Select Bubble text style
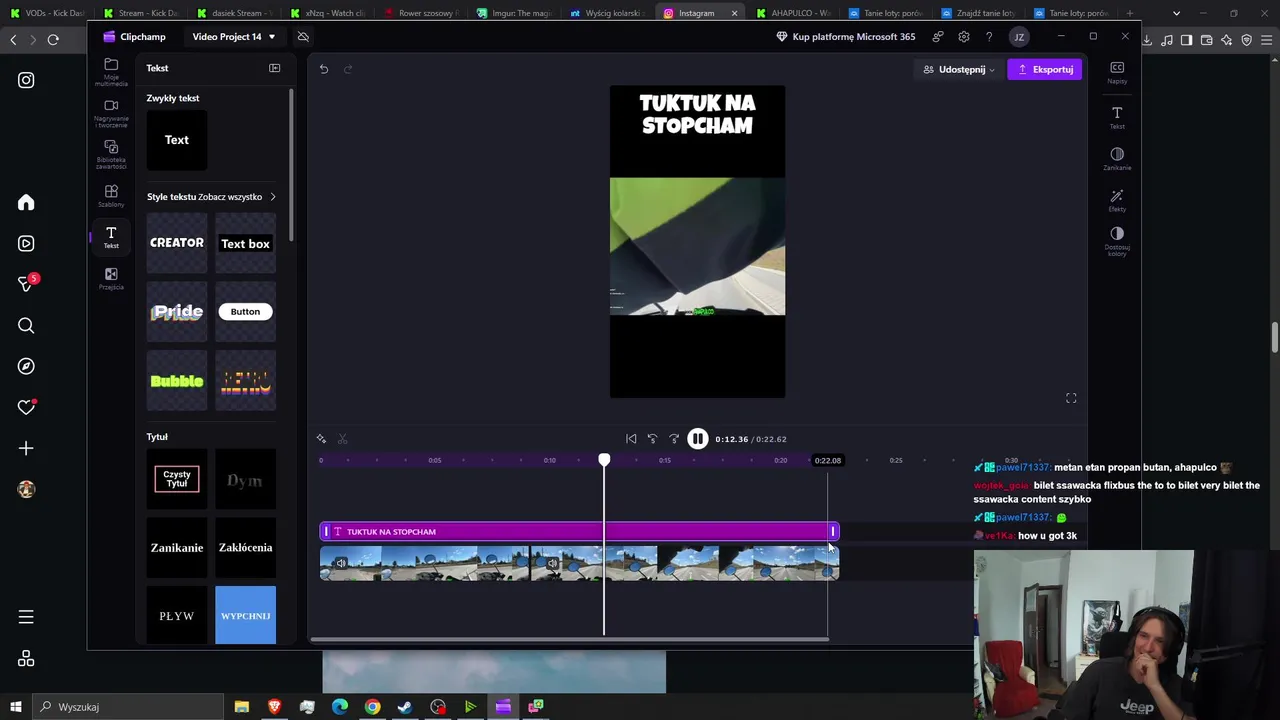Screen dimensions: 1280x720 coord(177,380)
